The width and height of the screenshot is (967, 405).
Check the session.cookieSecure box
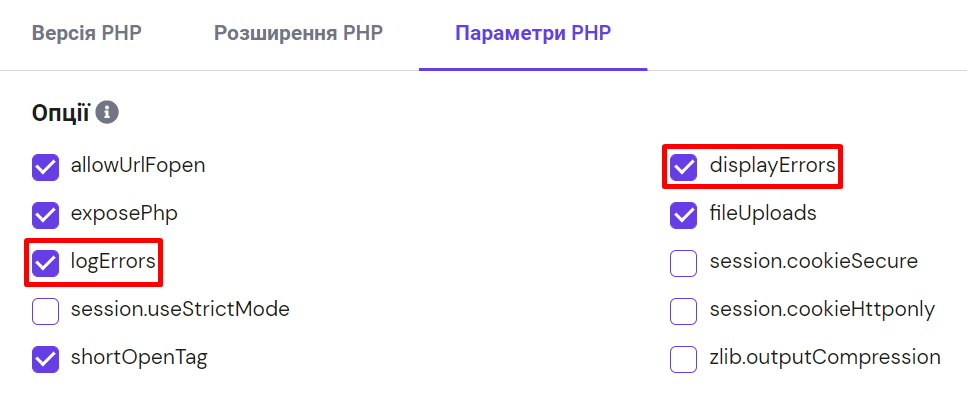[x=684, y=263]
